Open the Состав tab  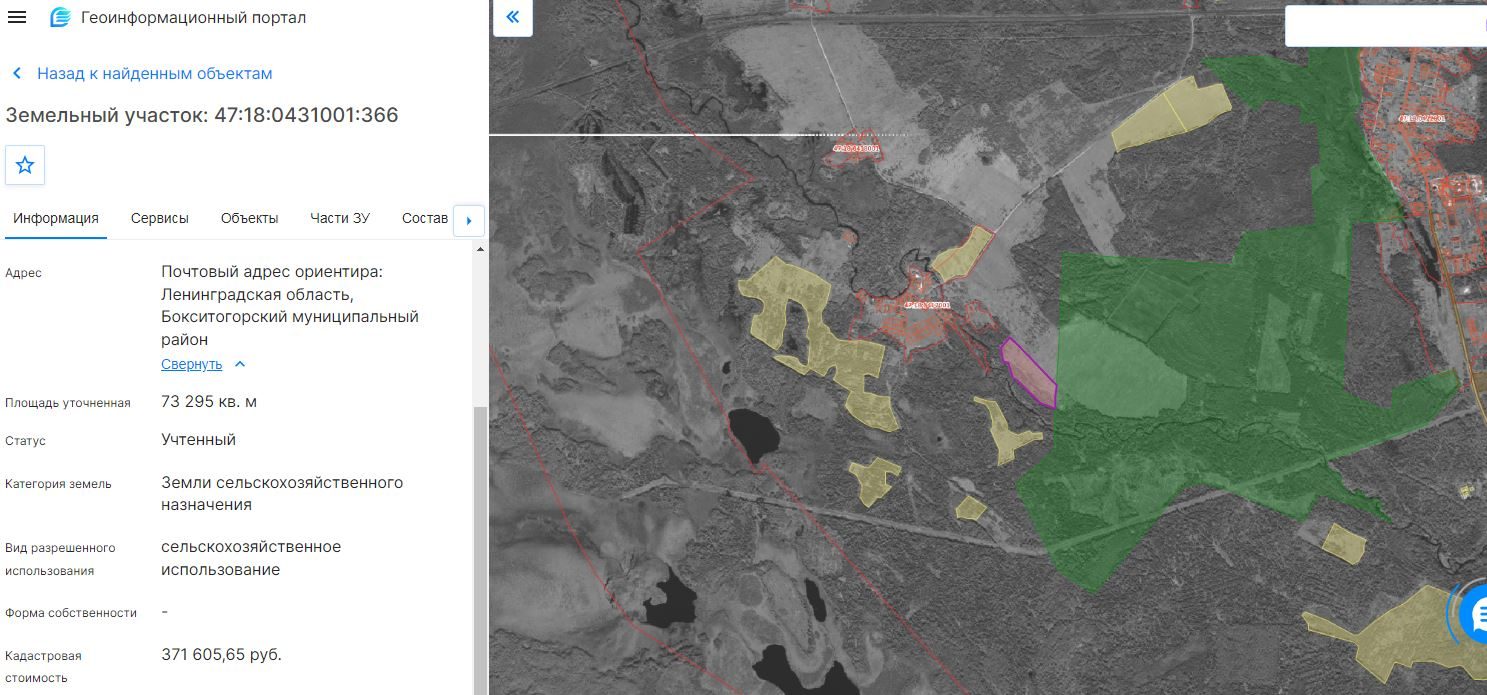pos(425,218)
